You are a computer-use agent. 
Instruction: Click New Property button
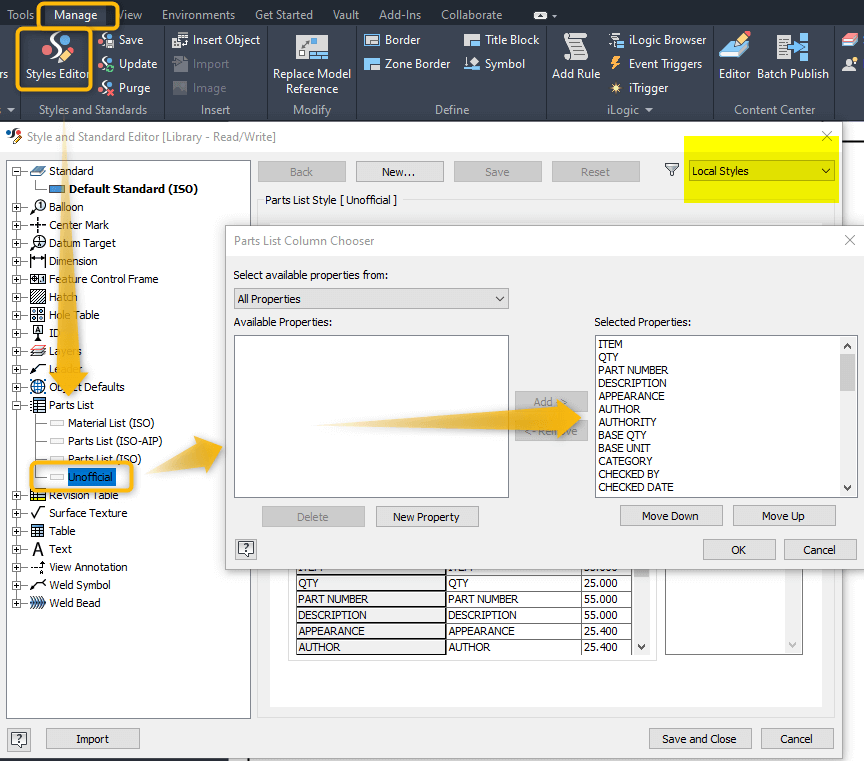pyautogui.click(x=427, y=517)
